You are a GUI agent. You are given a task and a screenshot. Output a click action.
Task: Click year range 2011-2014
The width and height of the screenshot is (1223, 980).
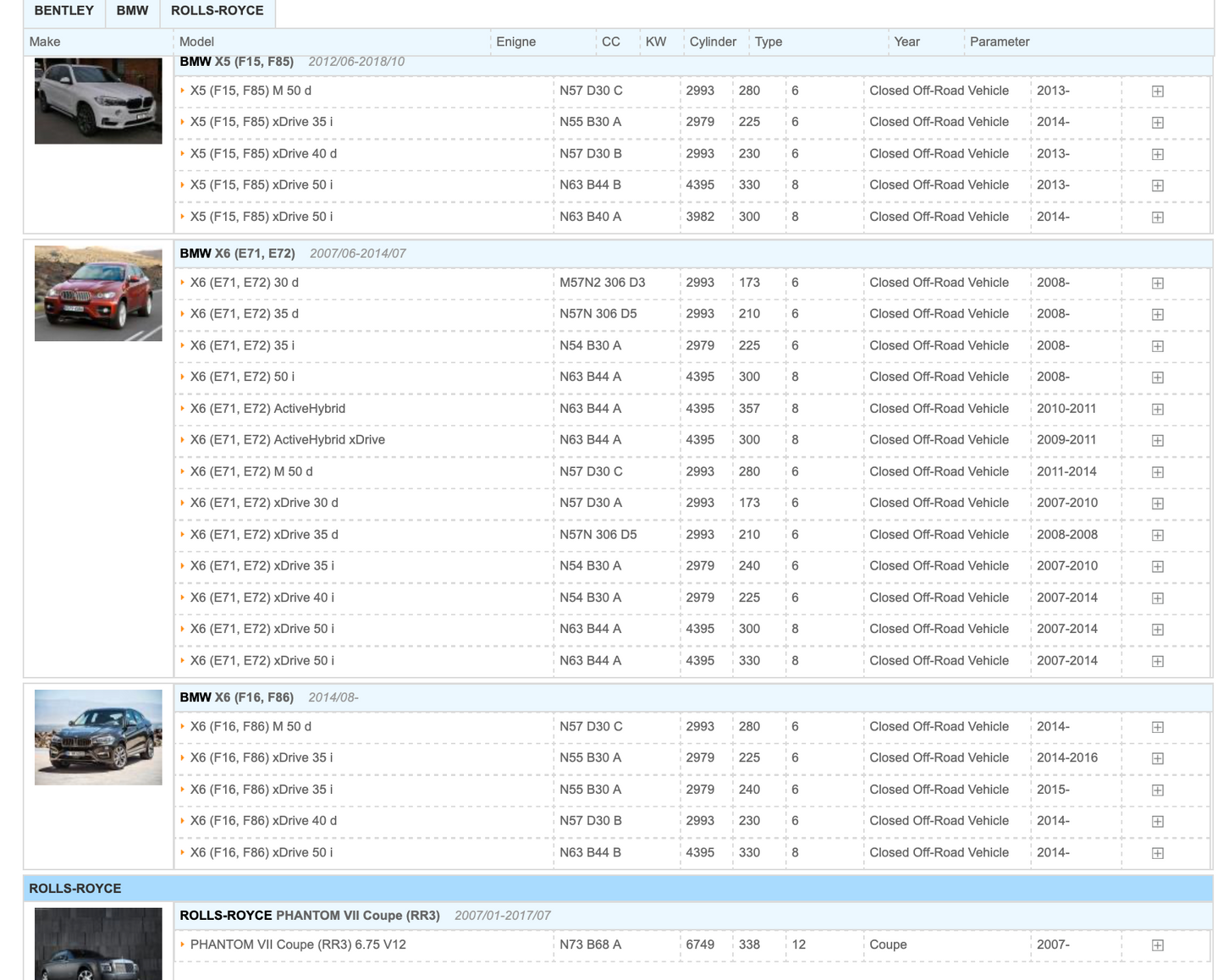[1066, 471]
